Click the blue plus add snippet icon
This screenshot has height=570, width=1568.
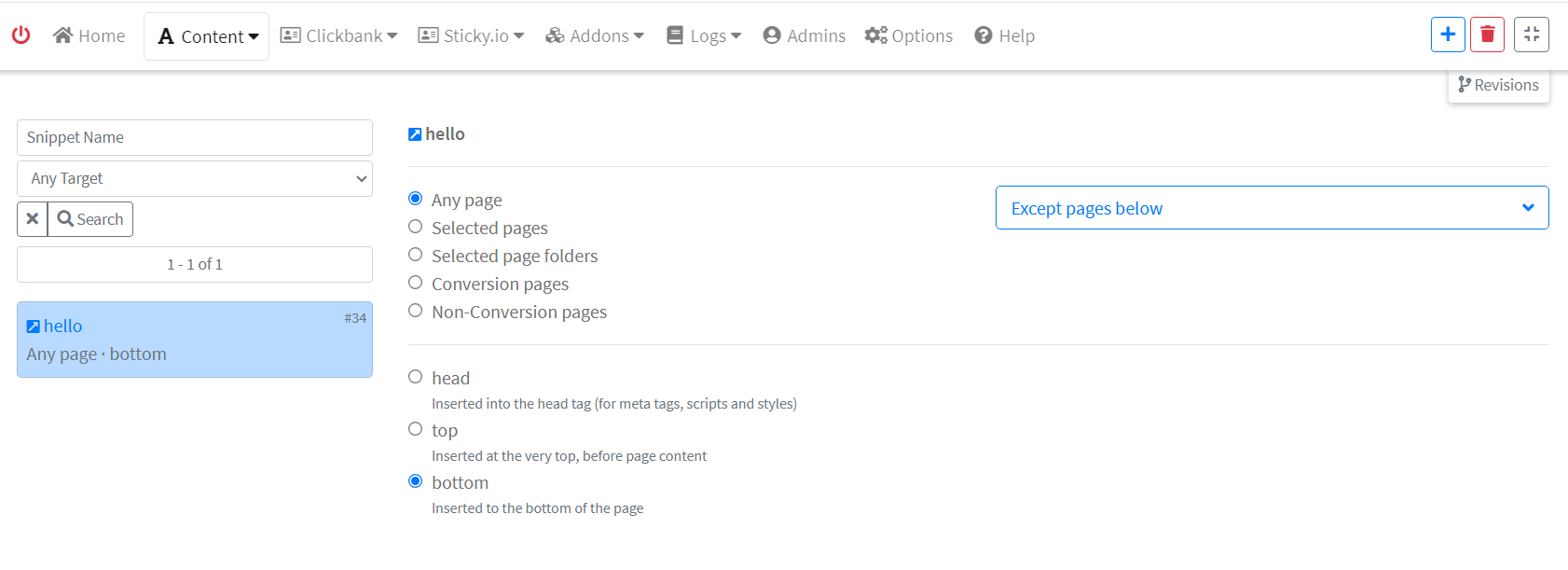[1448, 35]
